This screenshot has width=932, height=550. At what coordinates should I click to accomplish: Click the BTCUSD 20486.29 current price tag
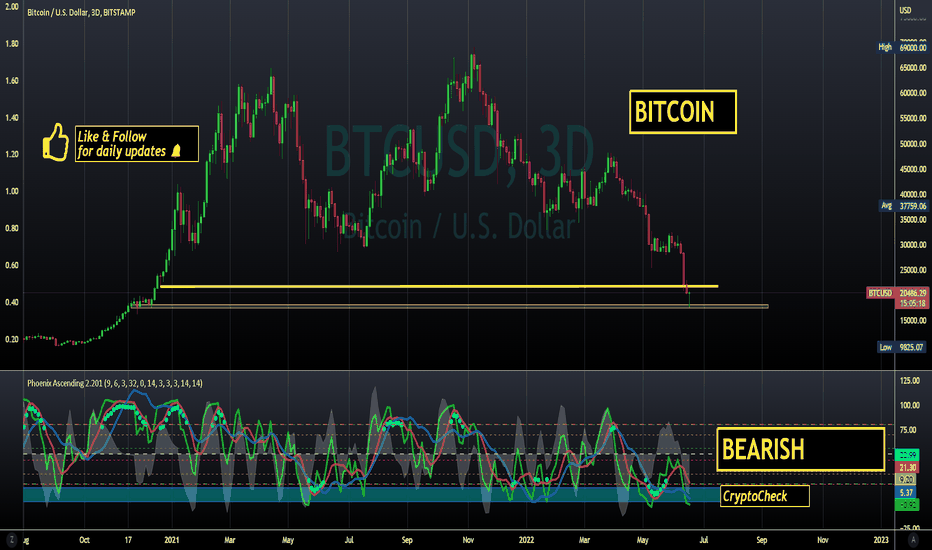click(897, 293)
